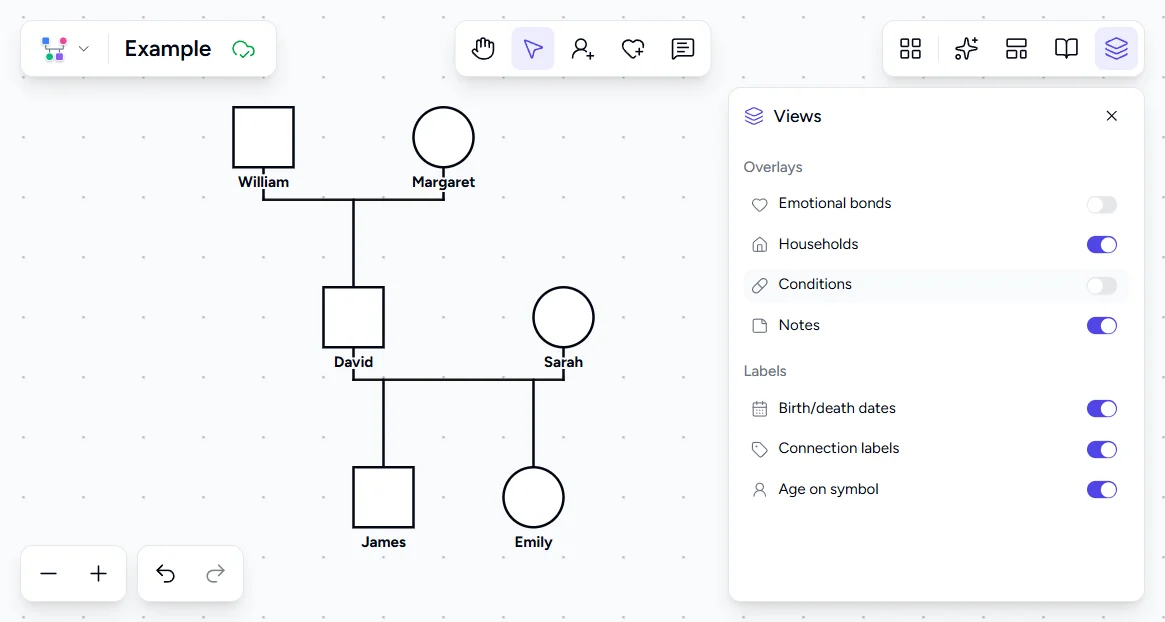Turn off the Notes overlay toggle

pyautogui.click(x=1101, y=325)
